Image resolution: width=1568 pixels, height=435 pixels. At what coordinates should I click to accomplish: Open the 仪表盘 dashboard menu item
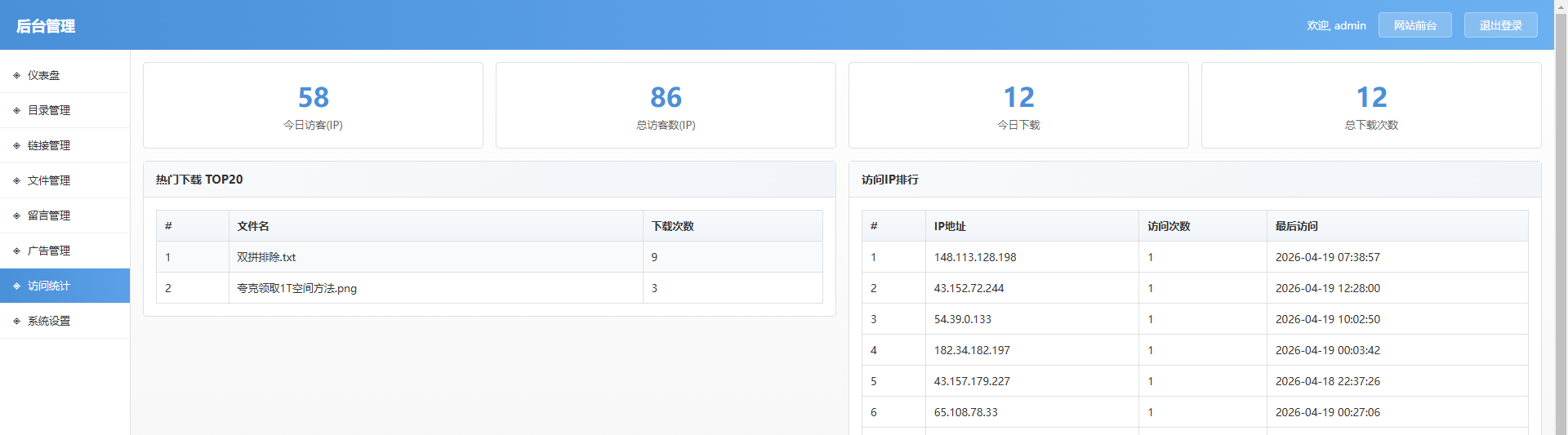[x=44, y=75]
